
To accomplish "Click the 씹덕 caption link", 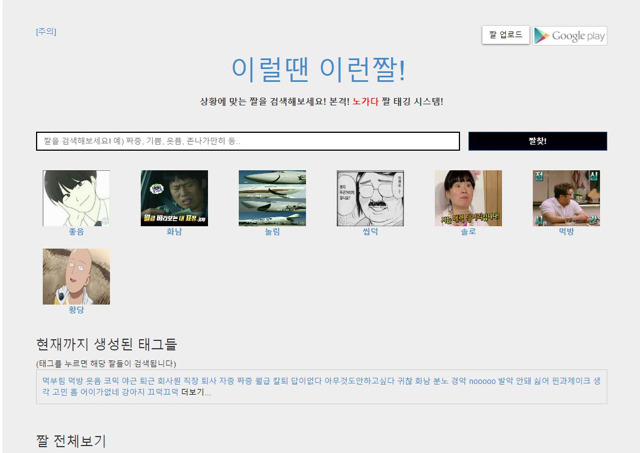I will pos(370,231).
